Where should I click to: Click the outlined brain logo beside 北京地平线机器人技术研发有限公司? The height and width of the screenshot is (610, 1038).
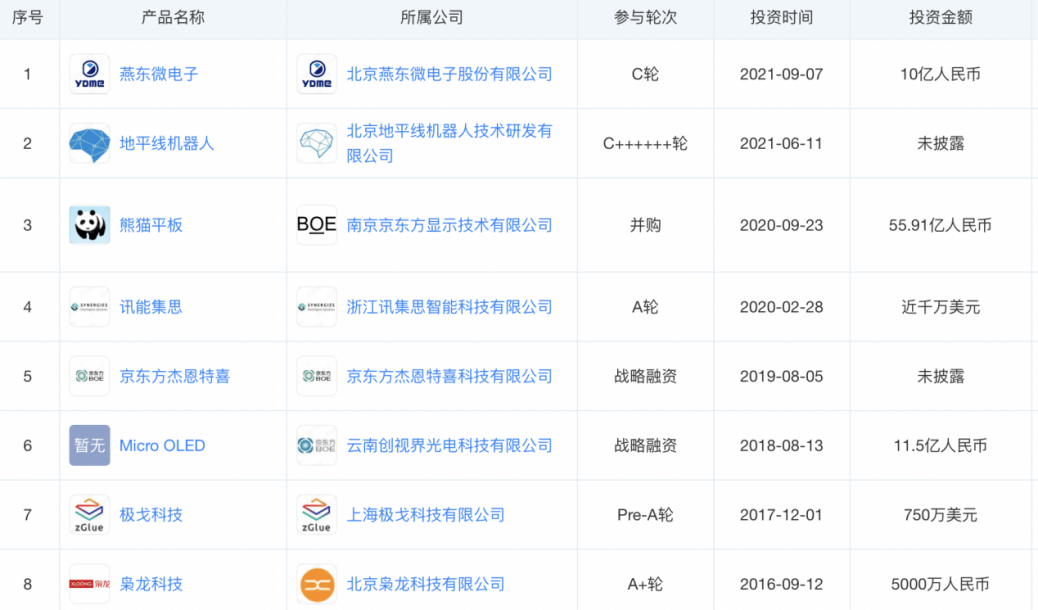click(316, 143)
